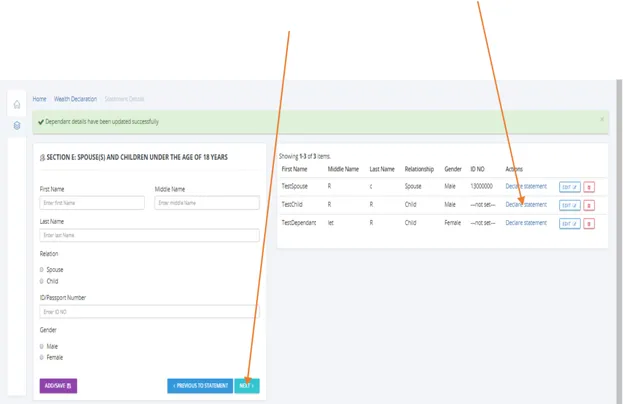Edit the TestDependant entry
Viewport: 623px width, 404px height.
tap(569, 223)
